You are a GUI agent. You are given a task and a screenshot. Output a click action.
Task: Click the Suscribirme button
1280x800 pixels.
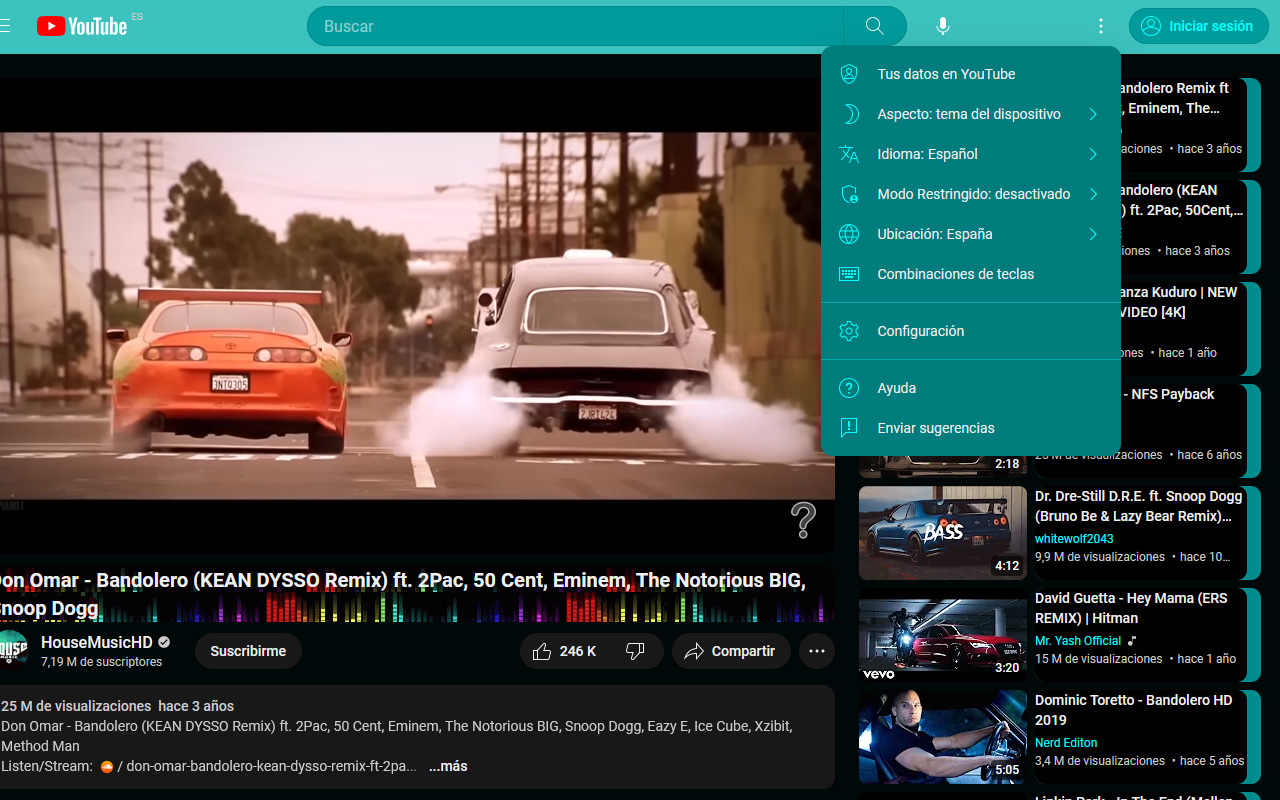coord(248,651)
